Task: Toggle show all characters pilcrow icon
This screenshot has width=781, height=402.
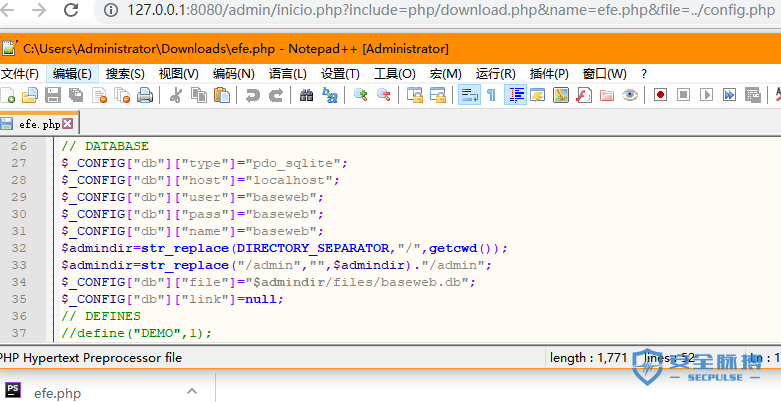Action: point(491,95)
